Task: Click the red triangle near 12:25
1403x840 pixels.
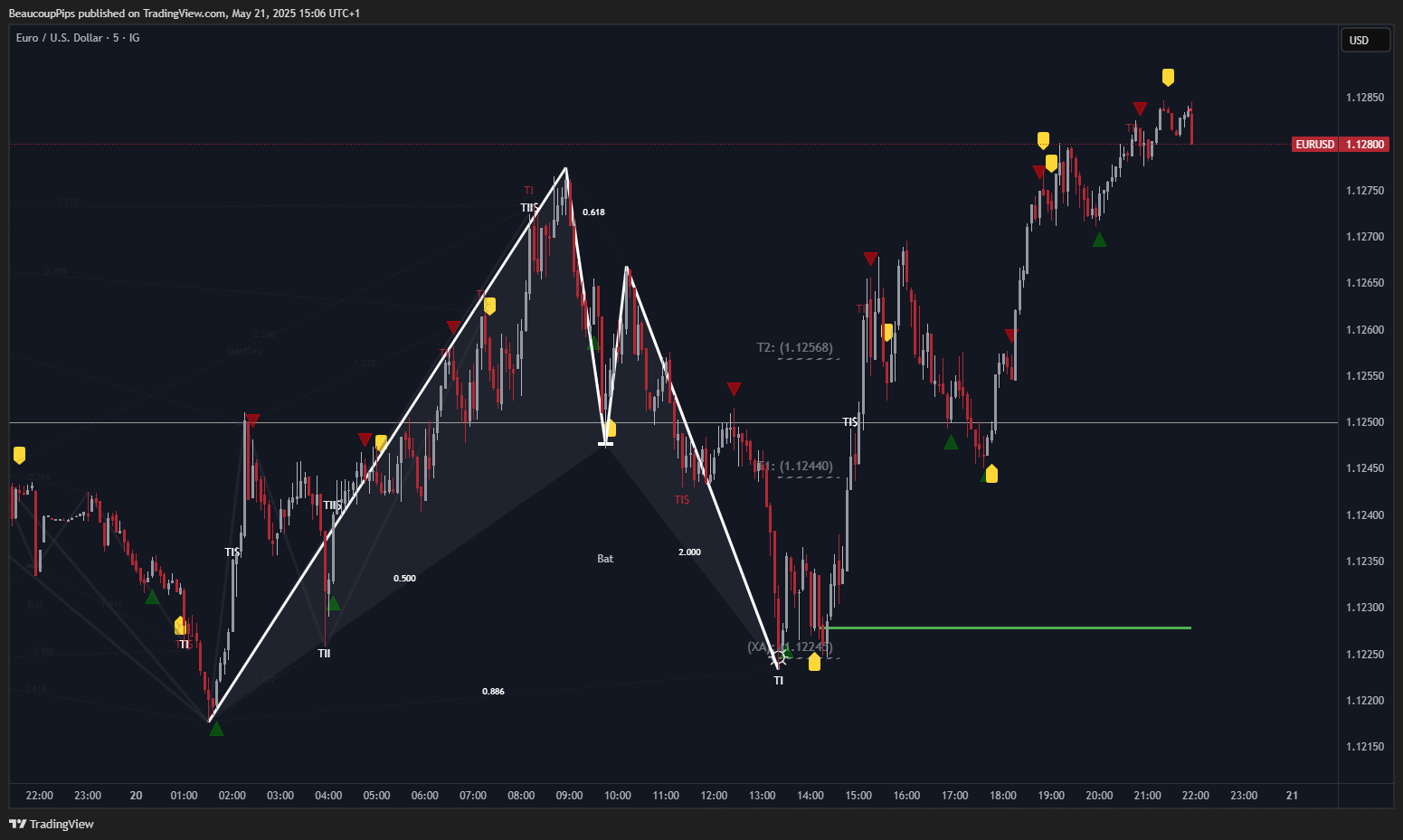Action: coord(734,390)
